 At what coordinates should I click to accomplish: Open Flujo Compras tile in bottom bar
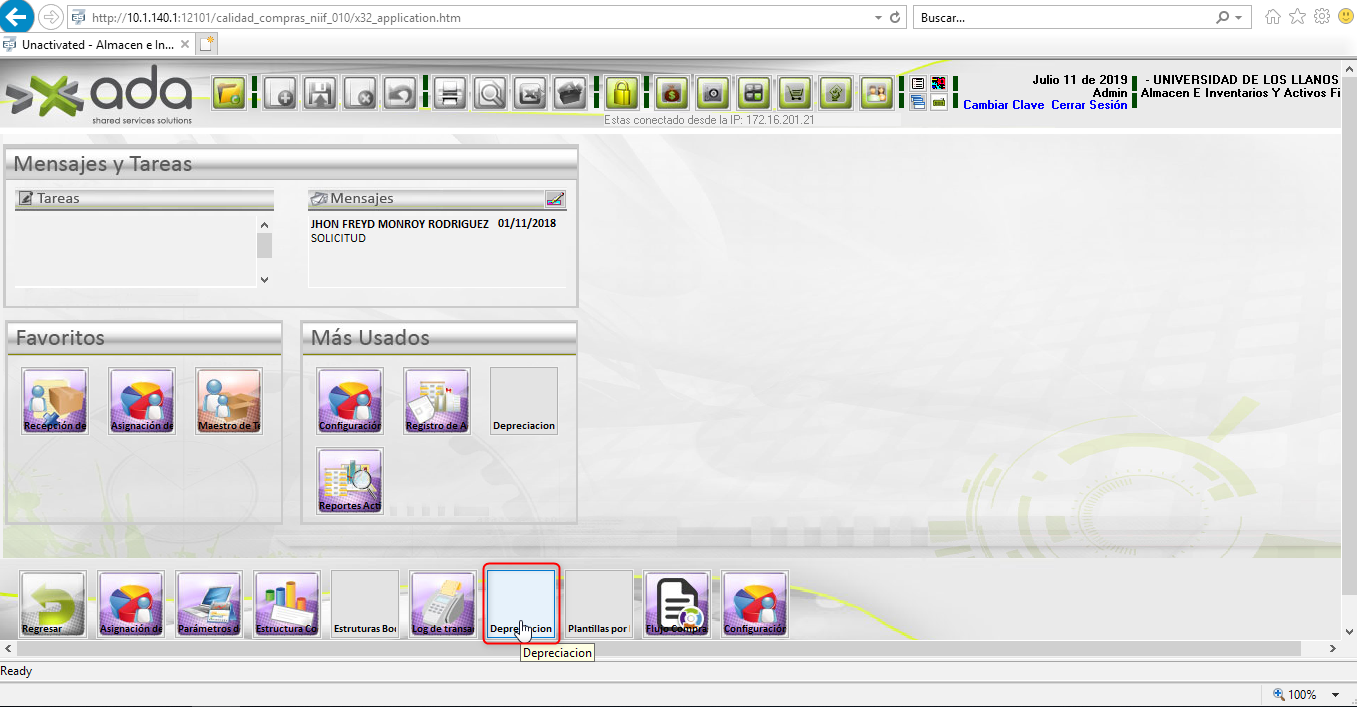(677, 604)
